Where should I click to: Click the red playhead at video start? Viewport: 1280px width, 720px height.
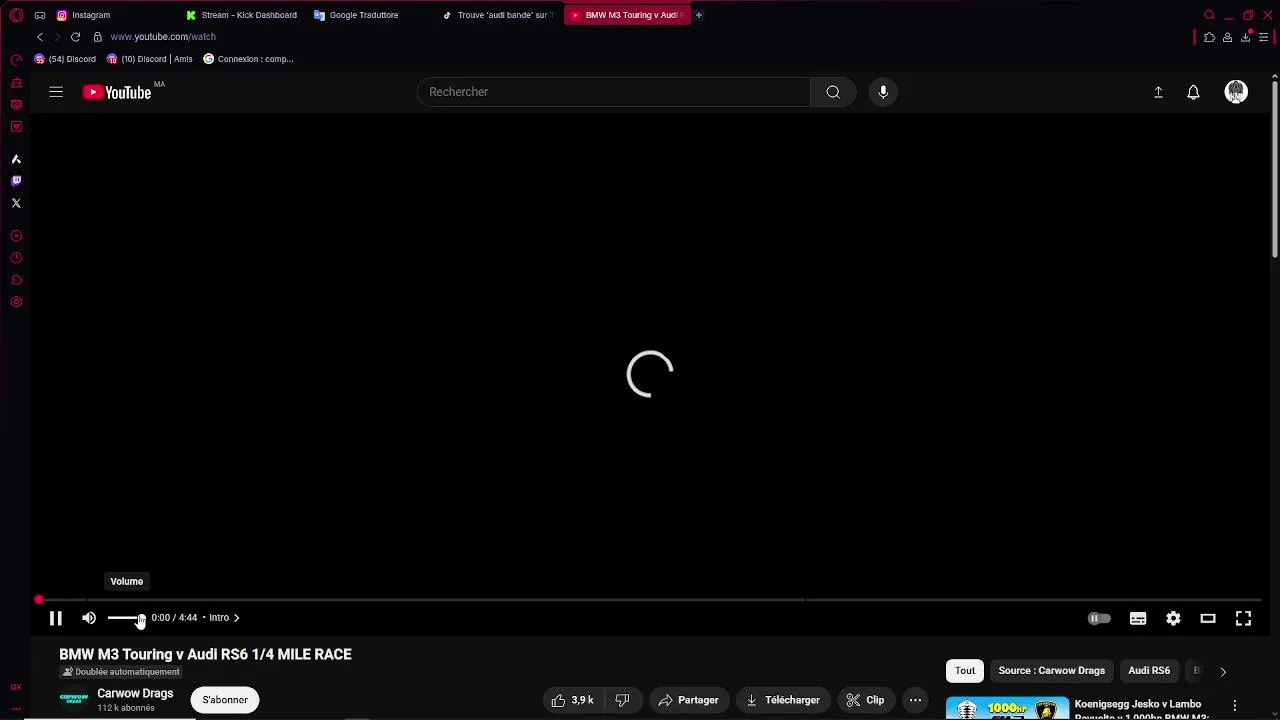39,600
